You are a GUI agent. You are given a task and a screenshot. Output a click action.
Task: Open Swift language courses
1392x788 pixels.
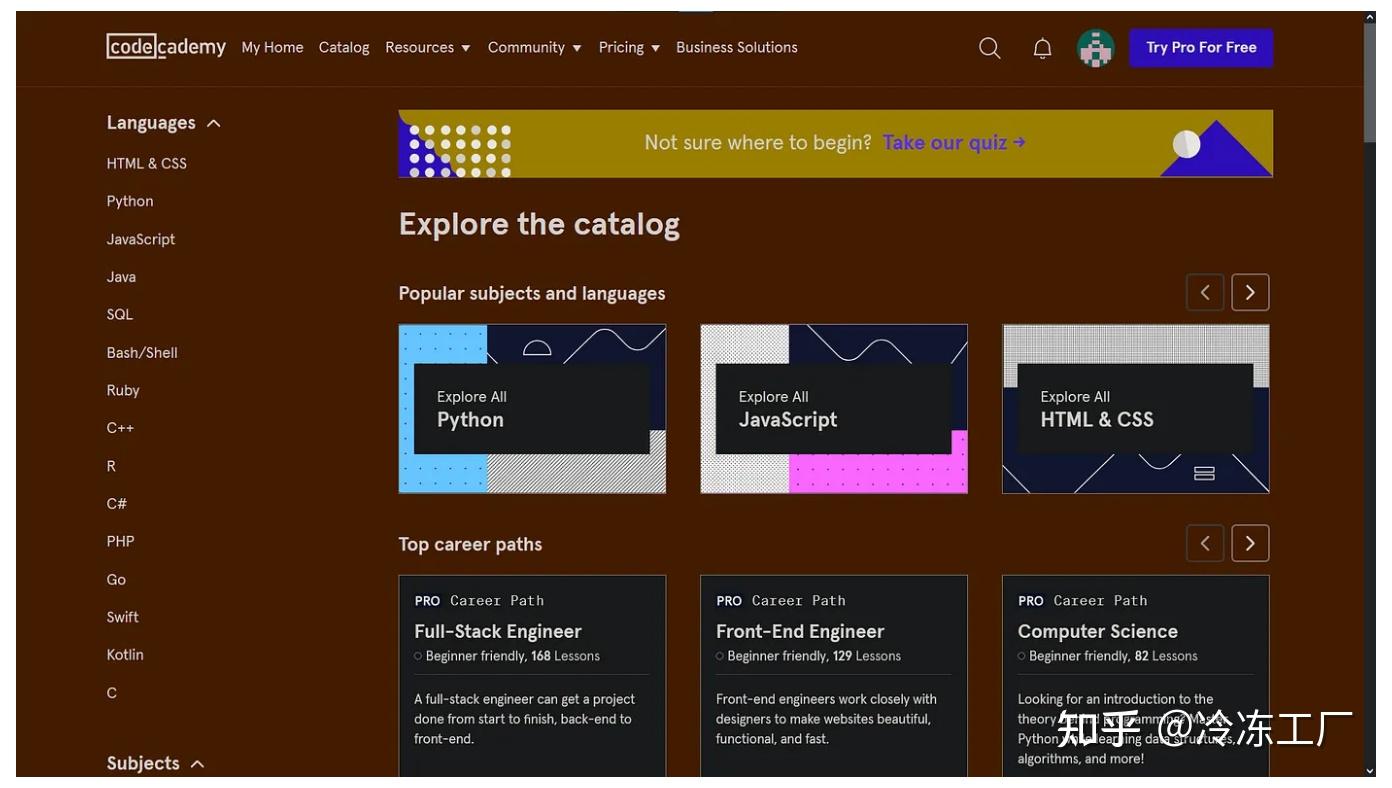tap(123, 617)
